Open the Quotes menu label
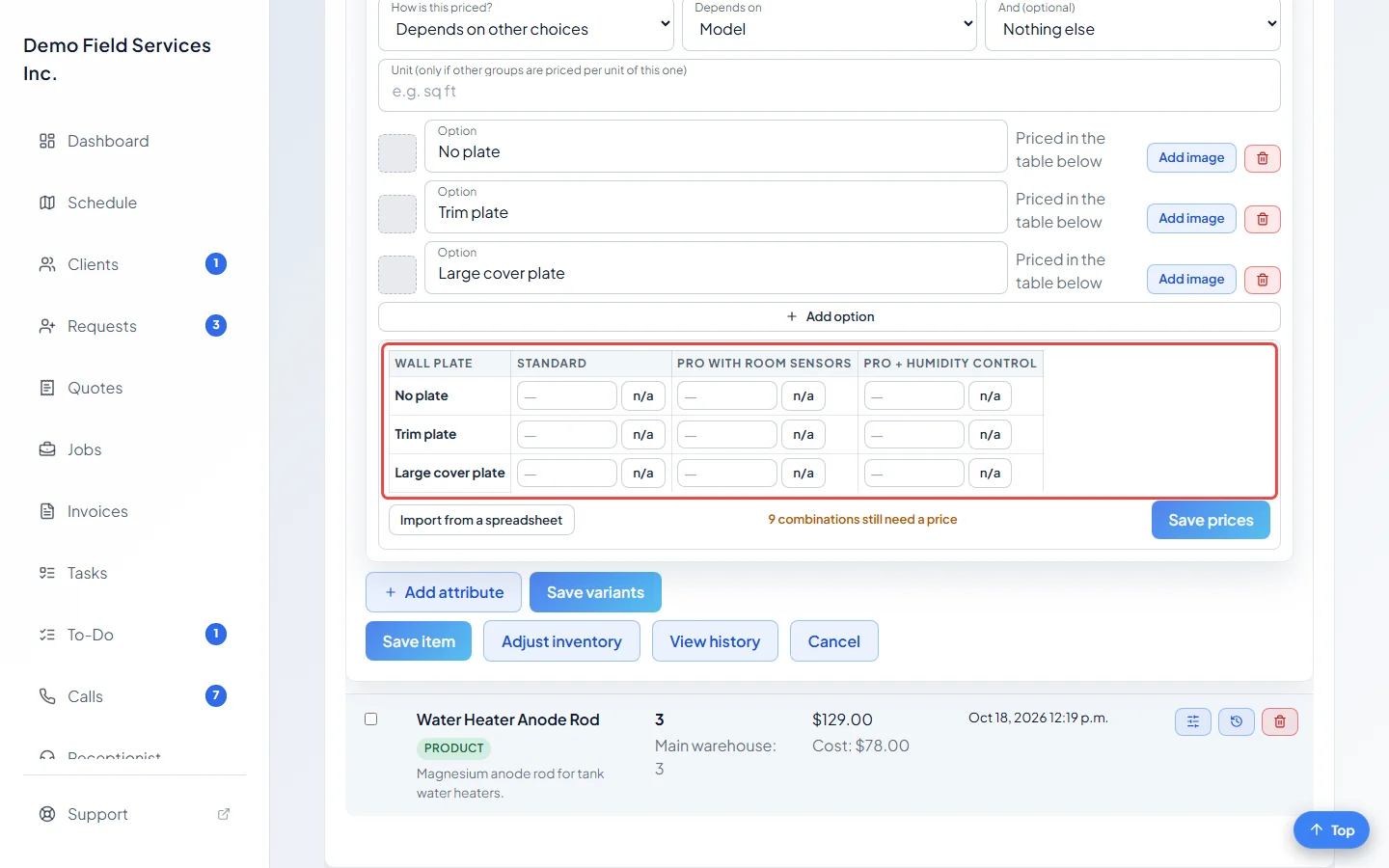 click(95, 388)
